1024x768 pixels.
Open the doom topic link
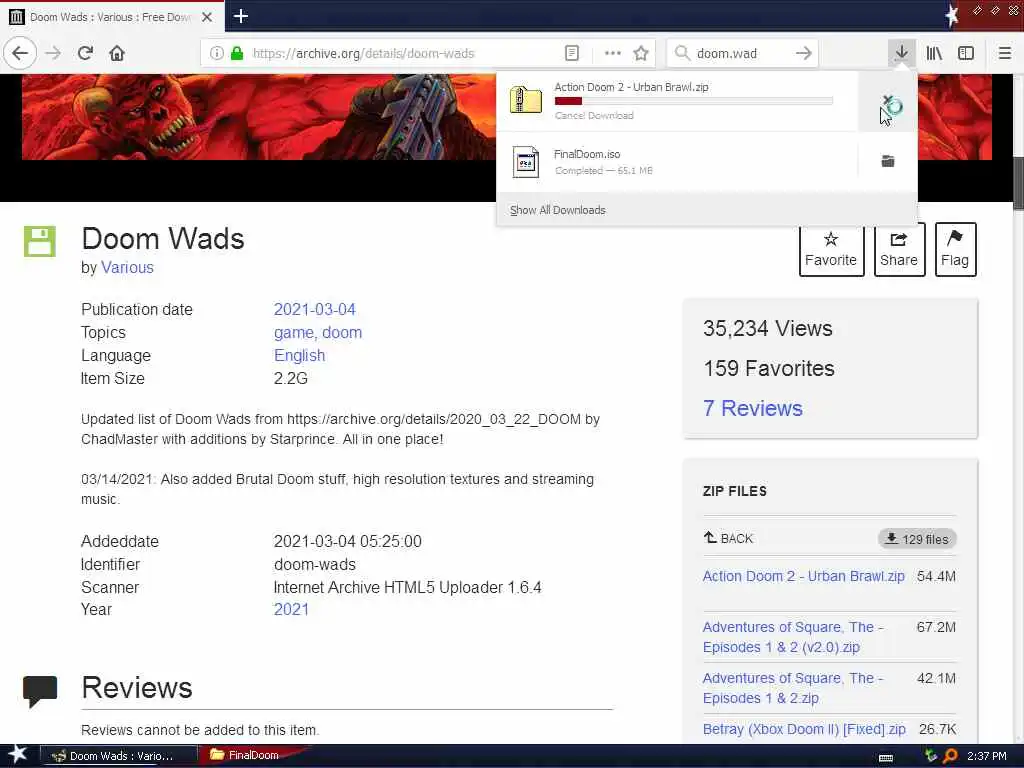(x=342, y=332)
